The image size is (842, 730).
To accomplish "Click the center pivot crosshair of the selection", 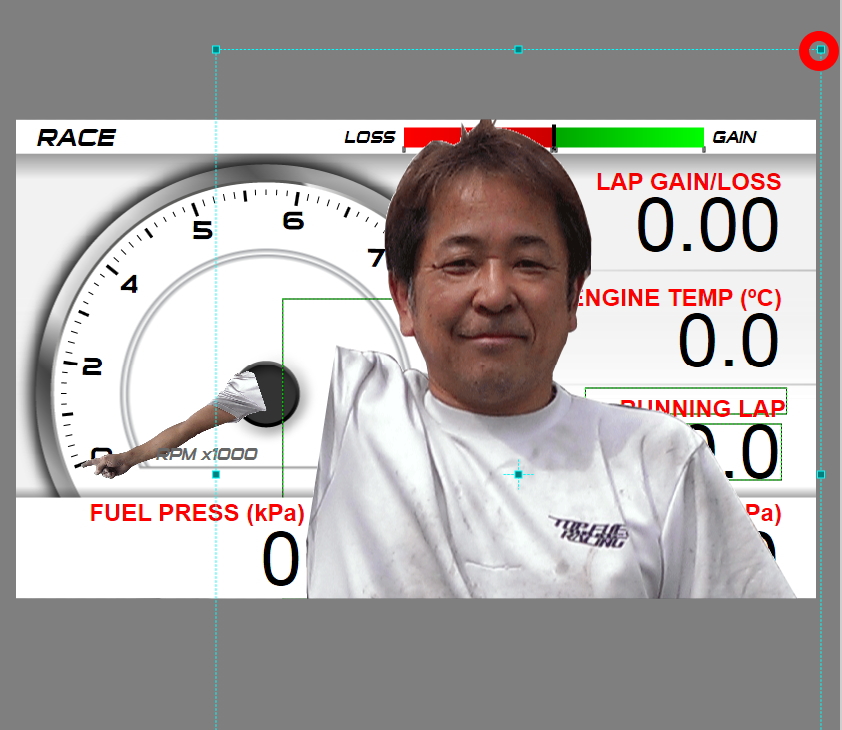I will pos(518,474).
